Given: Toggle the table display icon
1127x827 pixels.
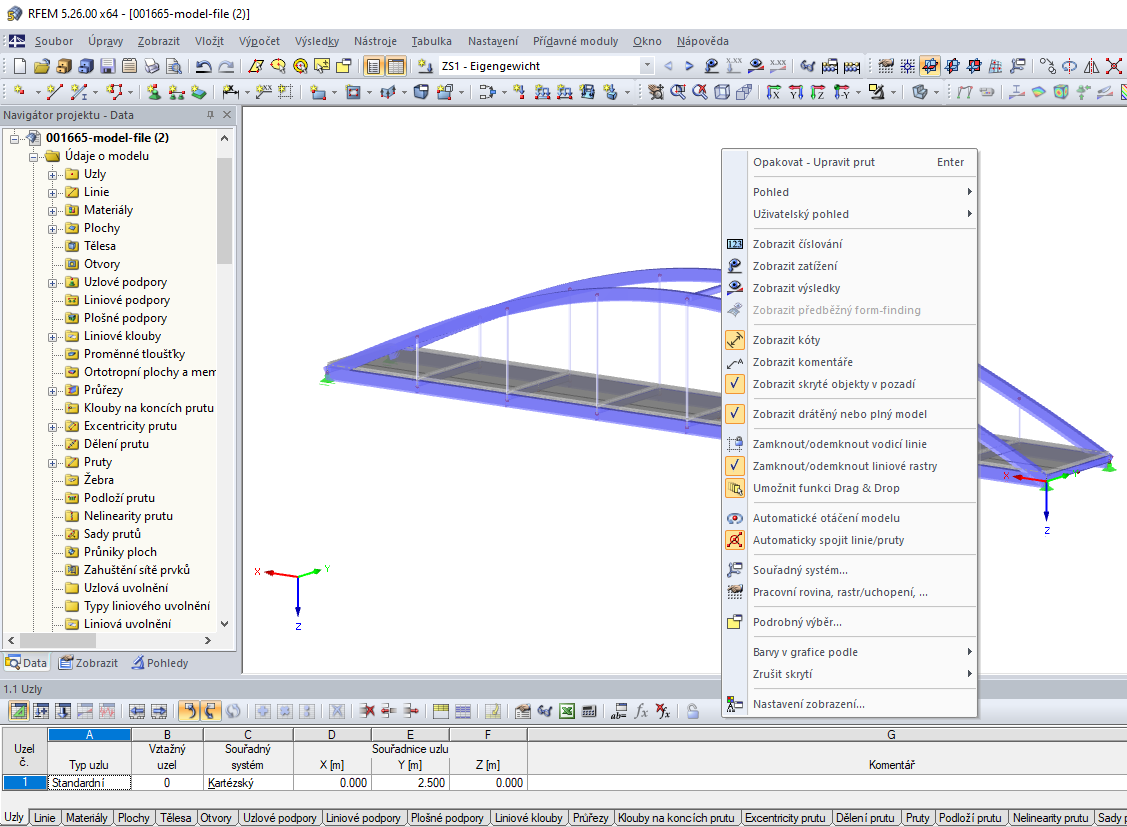Looking at the screenshot, I should [396, 66].
